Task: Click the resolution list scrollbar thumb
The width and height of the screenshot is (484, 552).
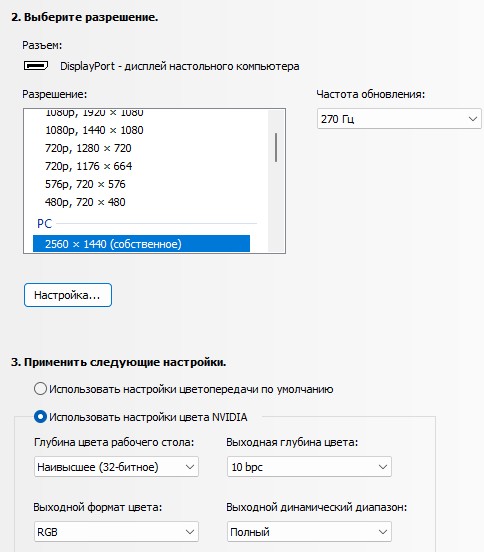Action: point(276,148)
